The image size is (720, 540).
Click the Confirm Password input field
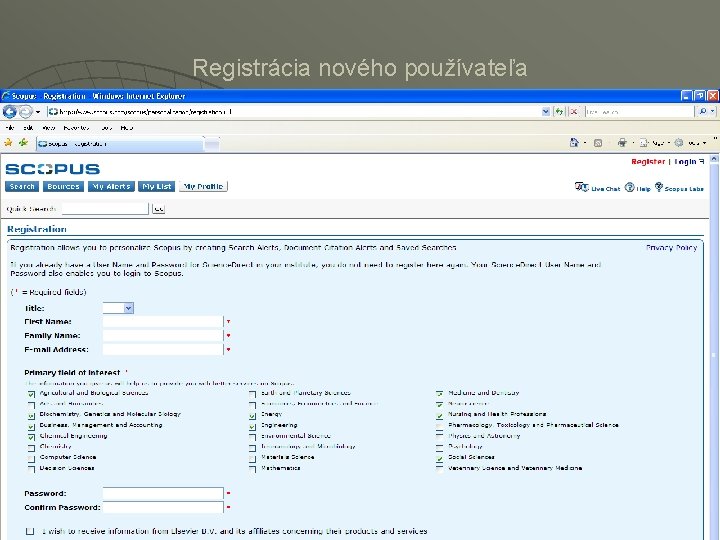(x=163, y=507)
